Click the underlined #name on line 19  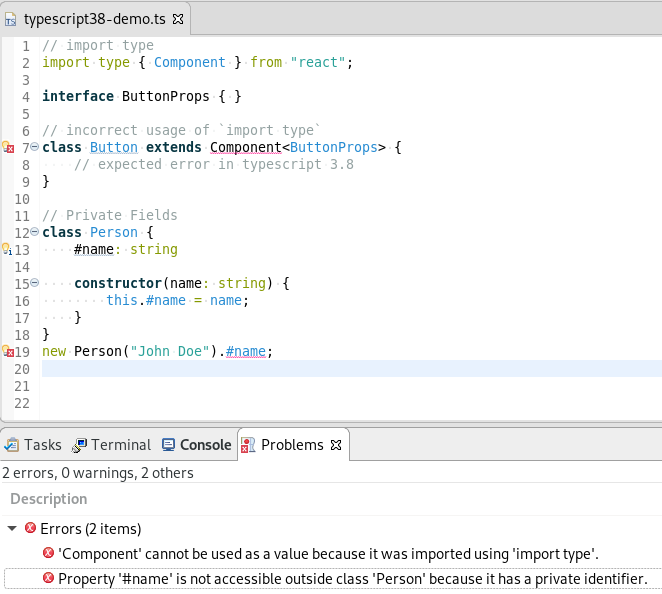point(246,351)
